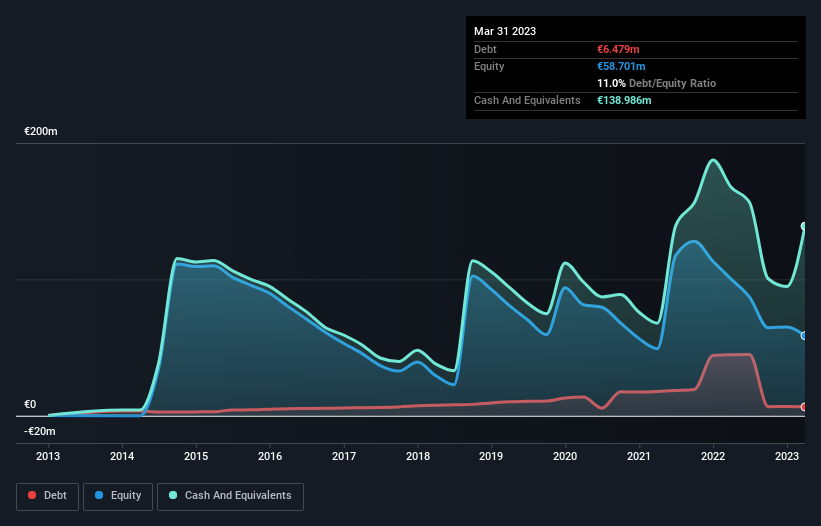Select the 2020 x-axis label
This screenshot has width=821, height=526.
565,456
